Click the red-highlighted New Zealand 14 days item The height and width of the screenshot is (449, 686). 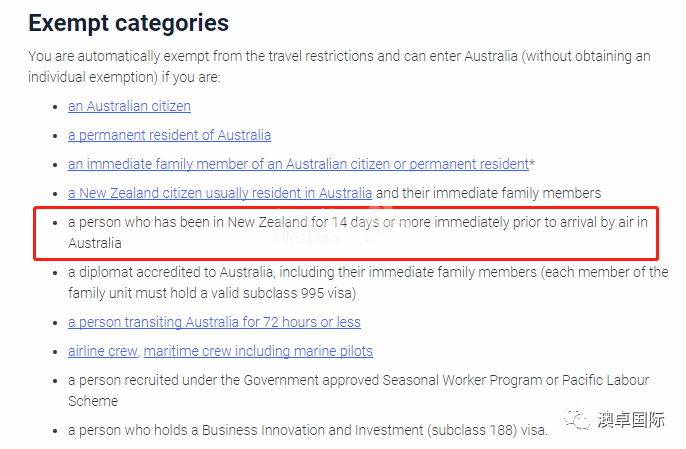point(346,233)
